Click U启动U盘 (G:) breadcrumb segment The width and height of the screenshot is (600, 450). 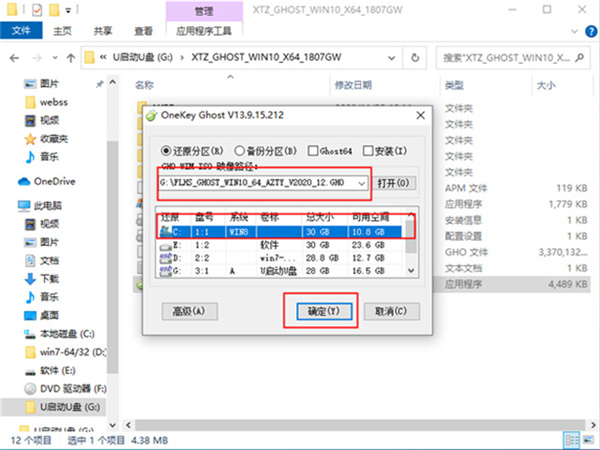143,58
